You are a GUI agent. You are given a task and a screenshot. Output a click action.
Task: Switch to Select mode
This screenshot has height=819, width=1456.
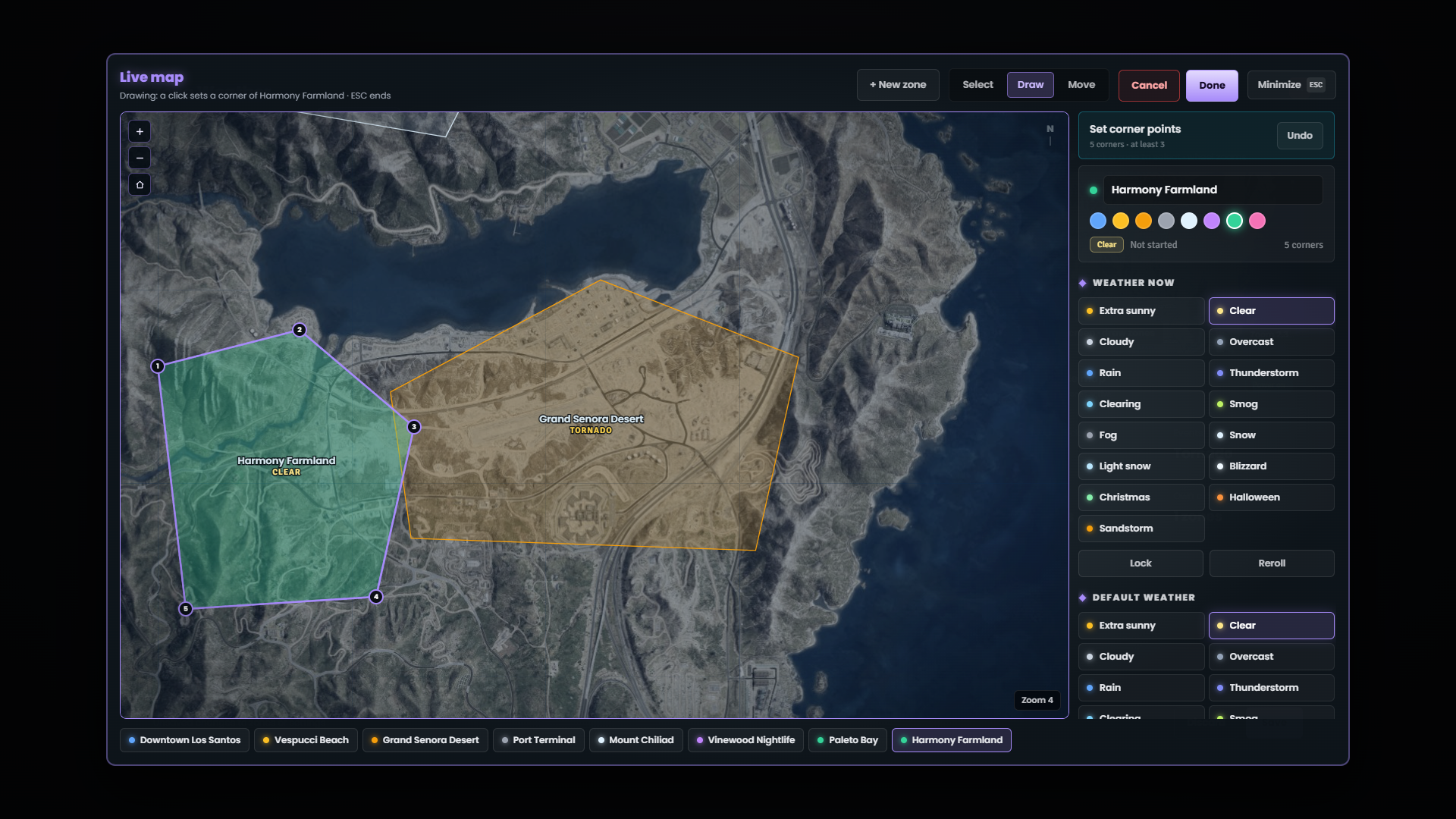pyautogui.click(x=977, y=85)
